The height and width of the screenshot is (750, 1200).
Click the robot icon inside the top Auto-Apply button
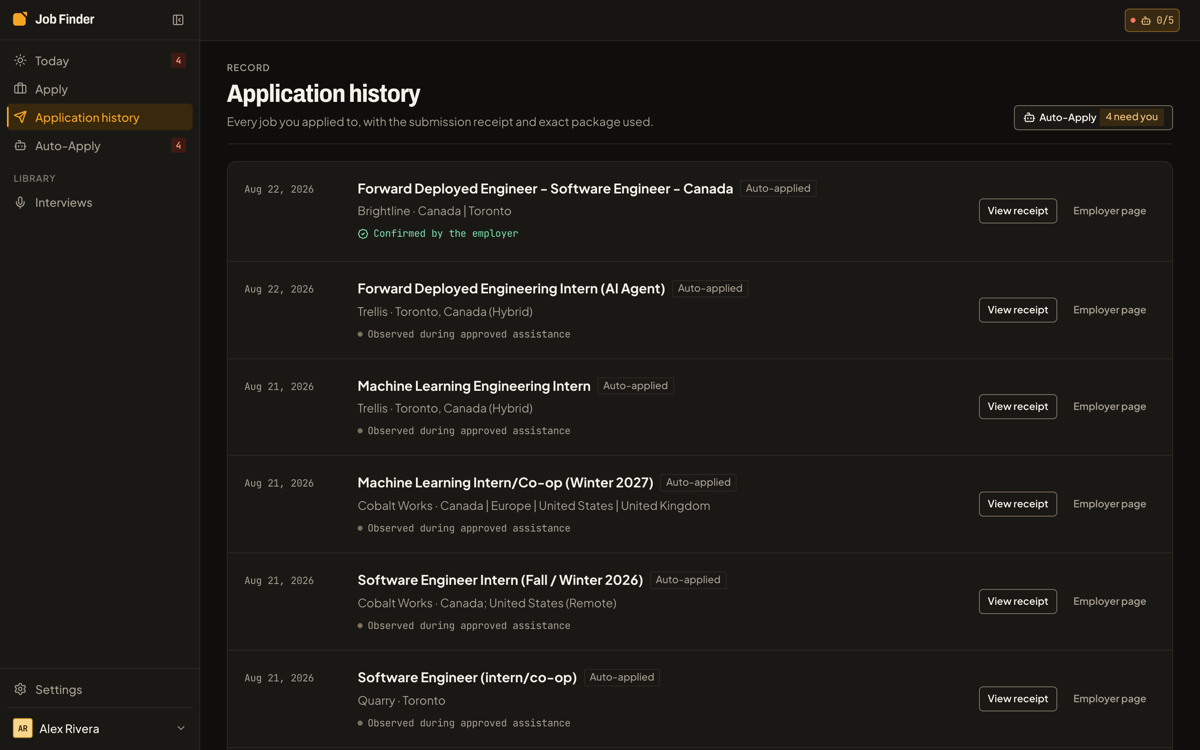pyautogui.click(x=1029, y=117)
